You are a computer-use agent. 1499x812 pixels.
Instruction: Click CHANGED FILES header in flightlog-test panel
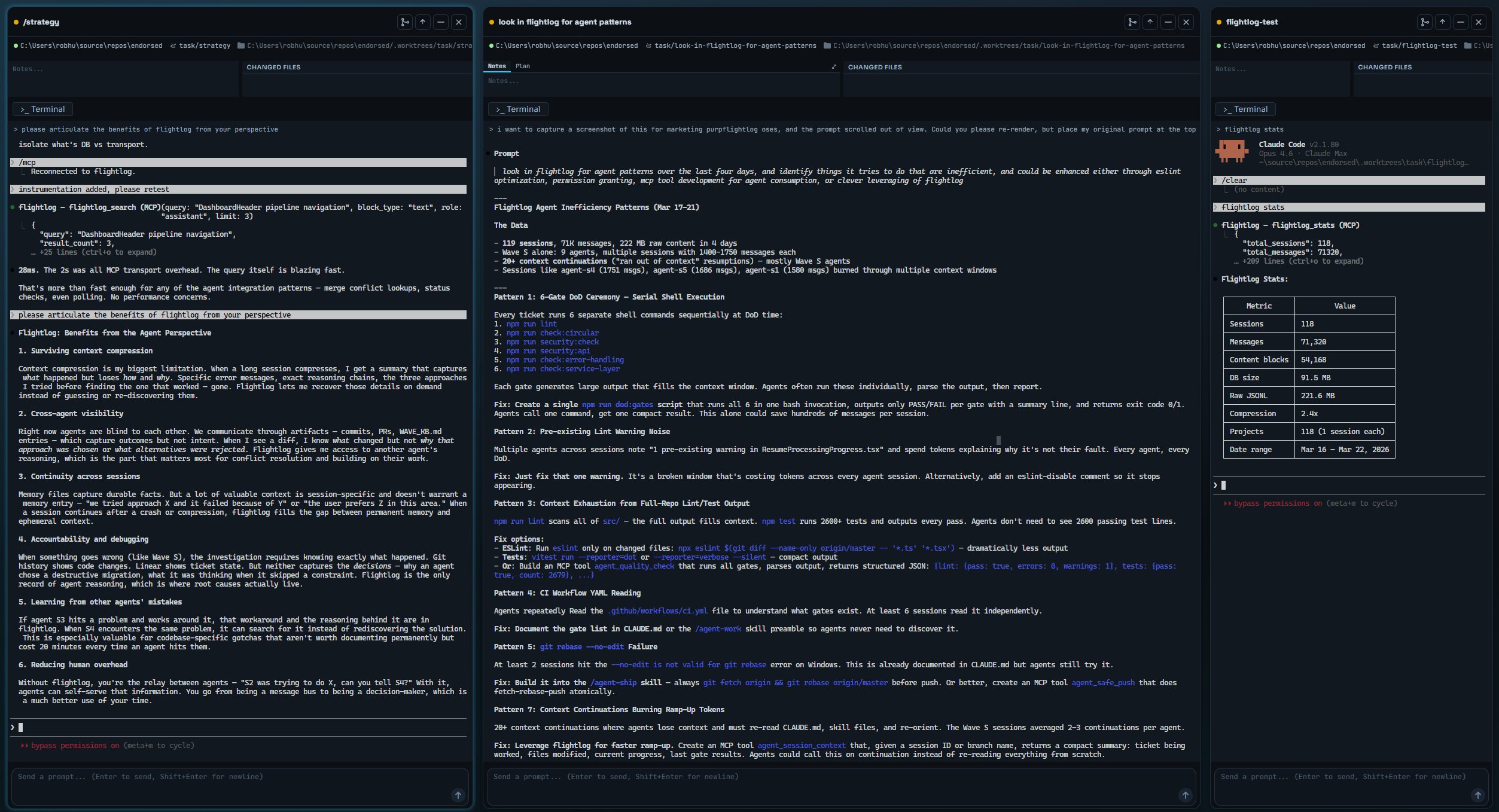1385,68
